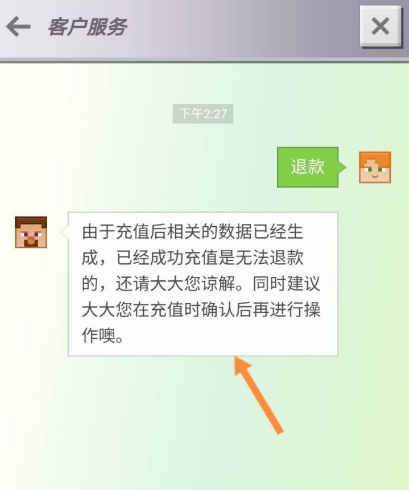Click the green bubble's pointer tail

pos(342,167)
